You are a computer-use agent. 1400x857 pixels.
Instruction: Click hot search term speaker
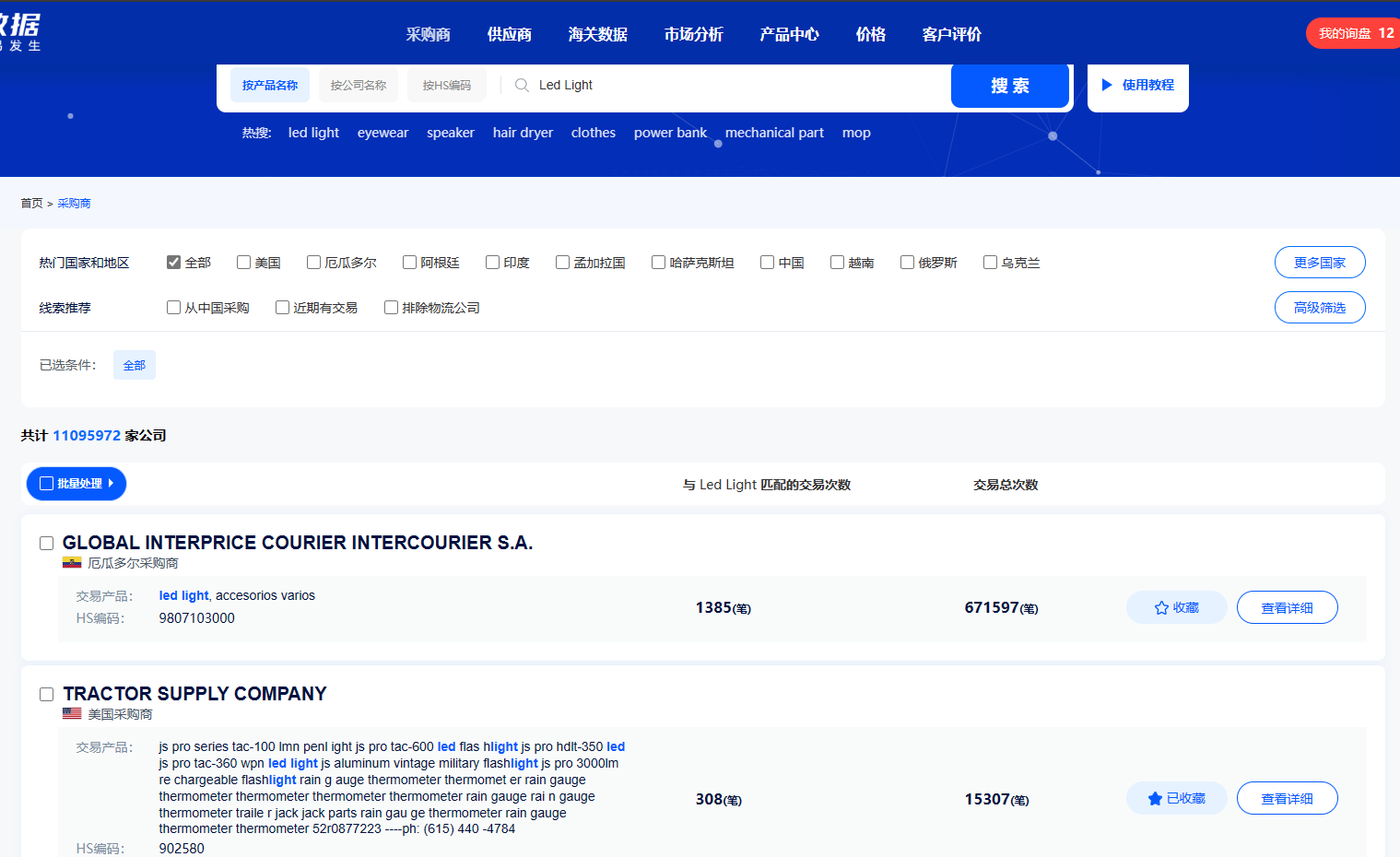click(x=451, y=133)
